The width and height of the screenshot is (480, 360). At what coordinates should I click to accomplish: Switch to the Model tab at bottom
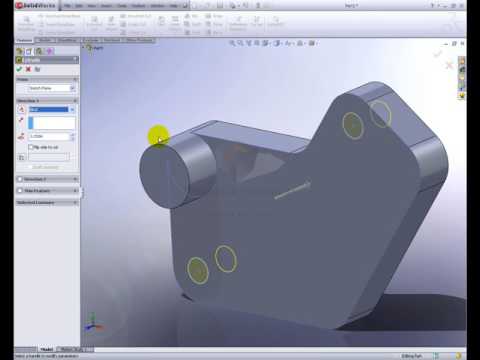(x=47, y=349)
